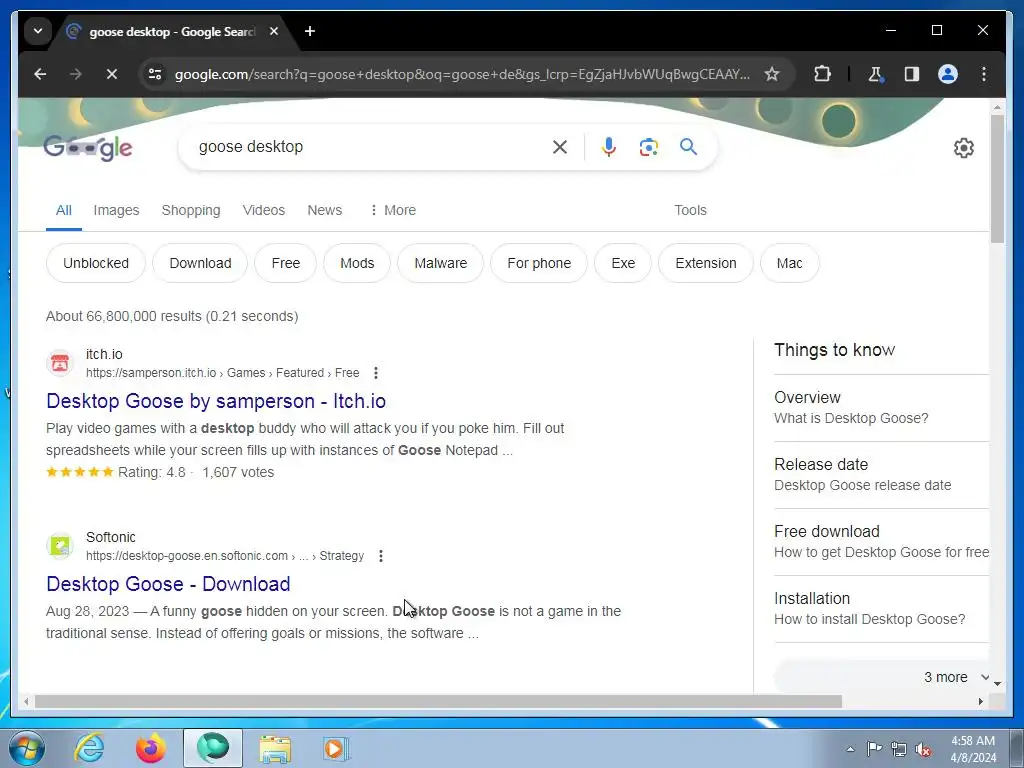Viewport: 1024px width, 768px height.
Task: Switch to the Images tab
Action: pos(116,210)
